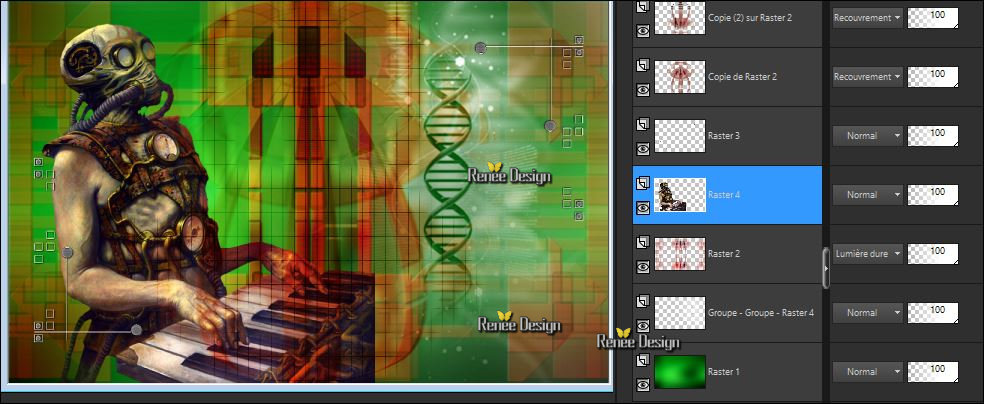Viewport: 984px width, 404px height.
Task: Select layer named Raster 3
Action: click(x=724, y=136)
